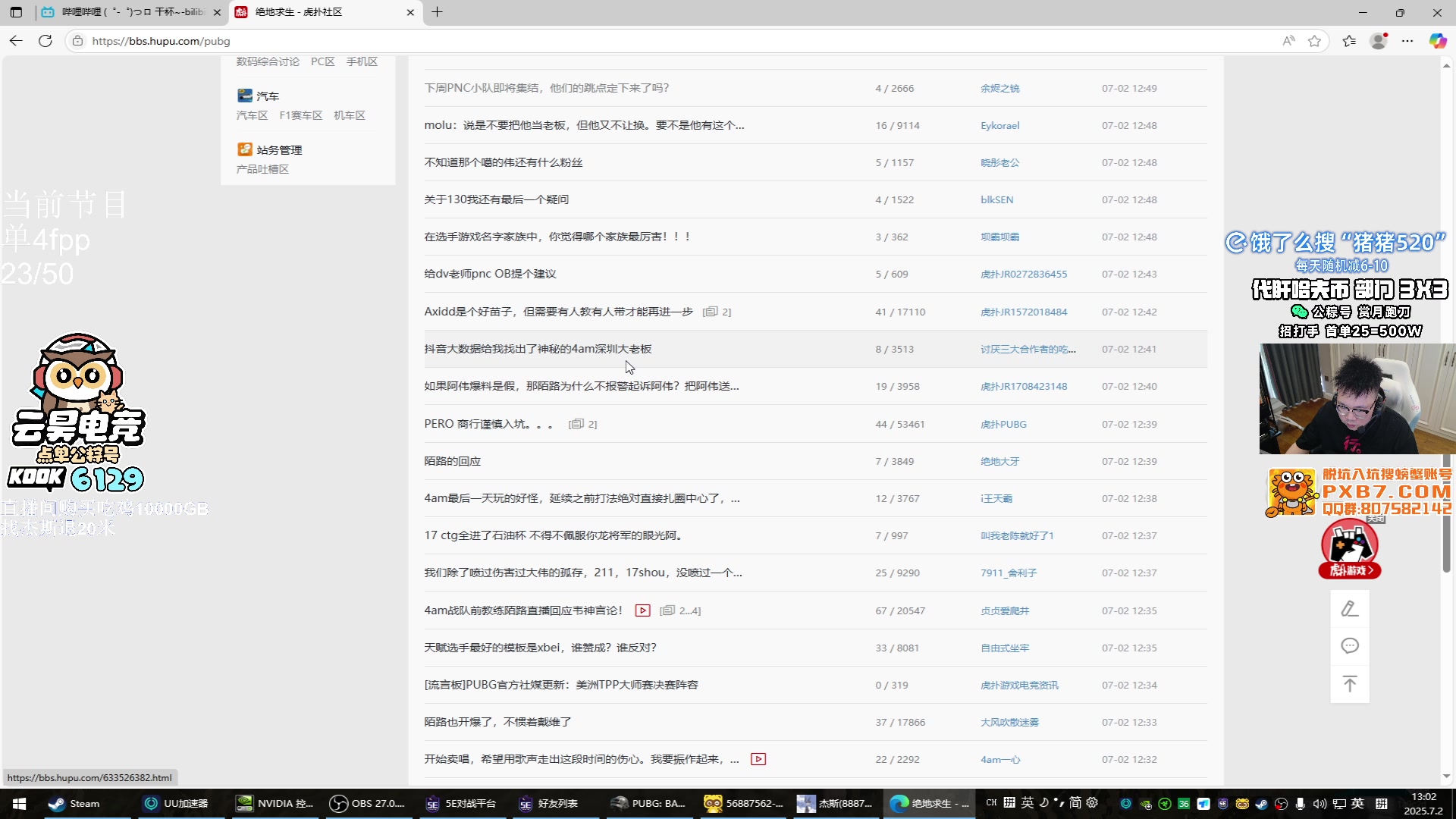Open the 流言板 PUBG官方社媒更新 post
Image resolution: width=1456 pixels, height=819 pixels.
[x=561, y=685]
